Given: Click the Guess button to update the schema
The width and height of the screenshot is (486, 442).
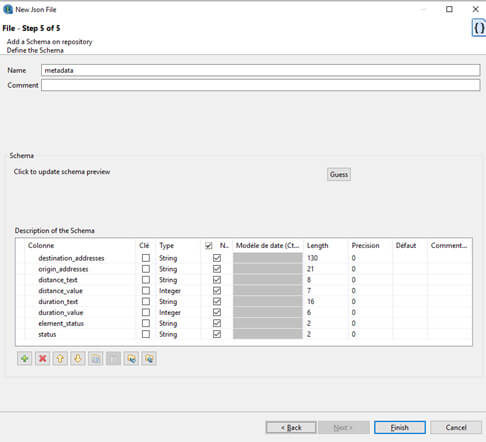Looking at the screenshot, I should coord(339,174).
